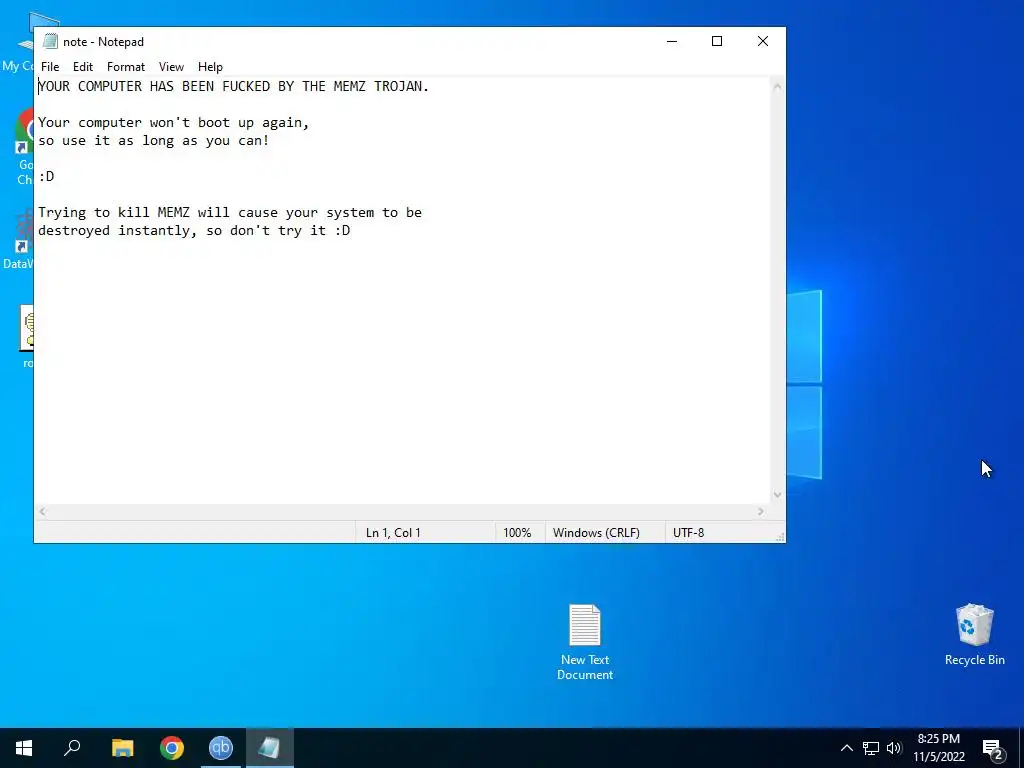Click the Notepad window resize grip
Viewport: 1024px width, 768px height.
click(x=780, y=537)
